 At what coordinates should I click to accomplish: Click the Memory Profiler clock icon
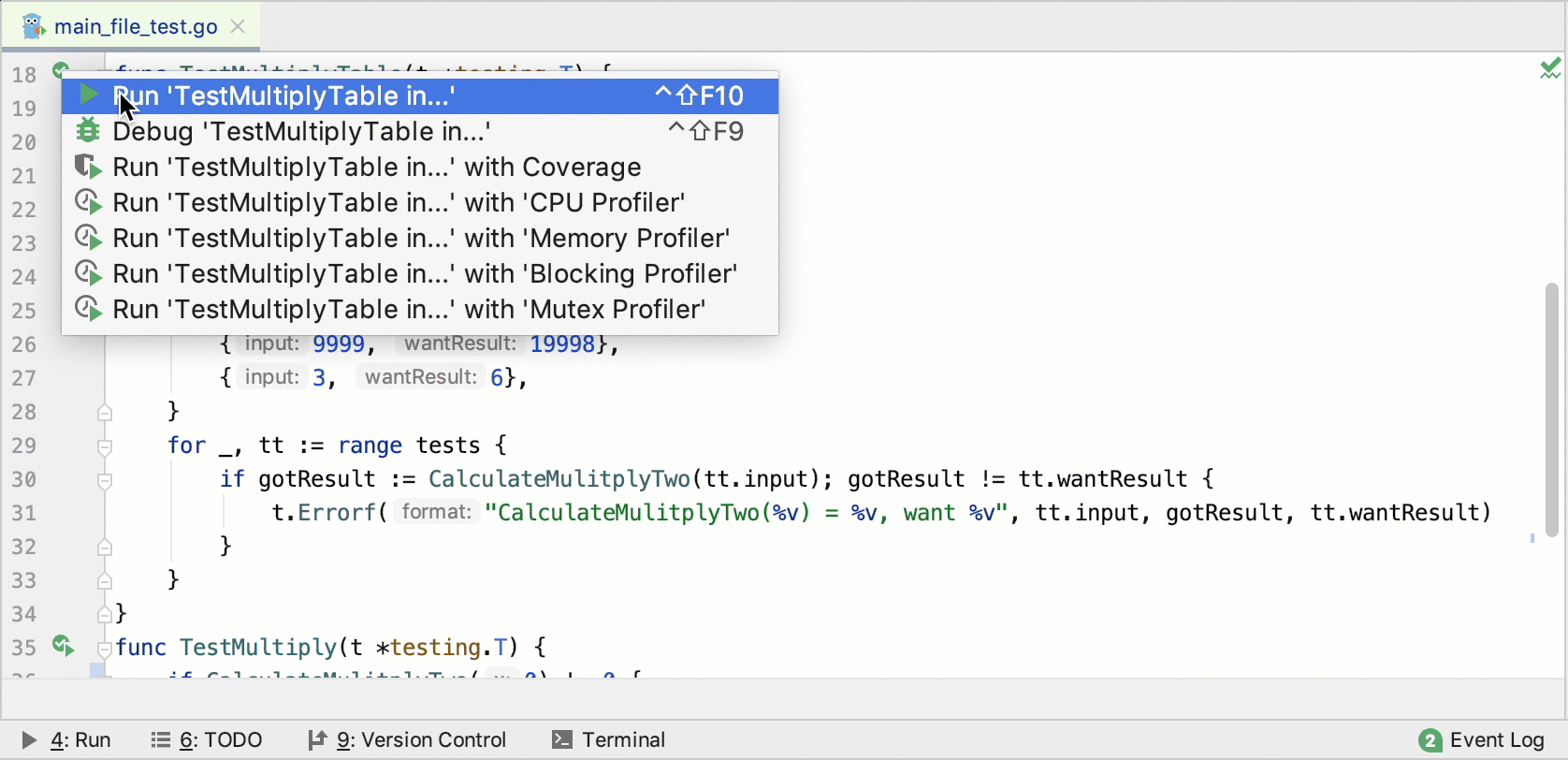point(88,238)
